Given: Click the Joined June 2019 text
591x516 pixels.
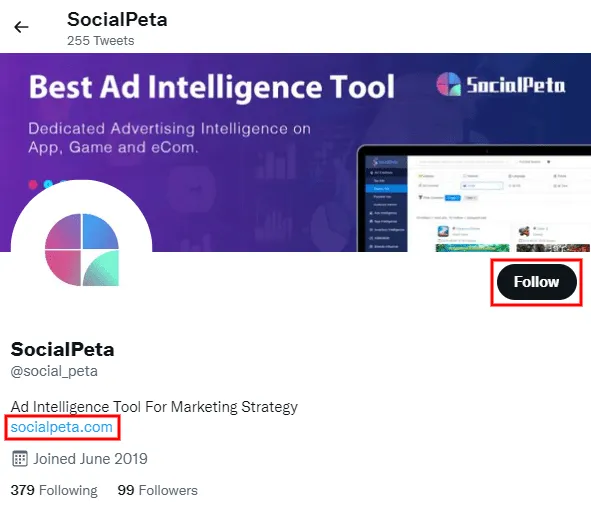Looking at the screenshot, I should 90,459.
